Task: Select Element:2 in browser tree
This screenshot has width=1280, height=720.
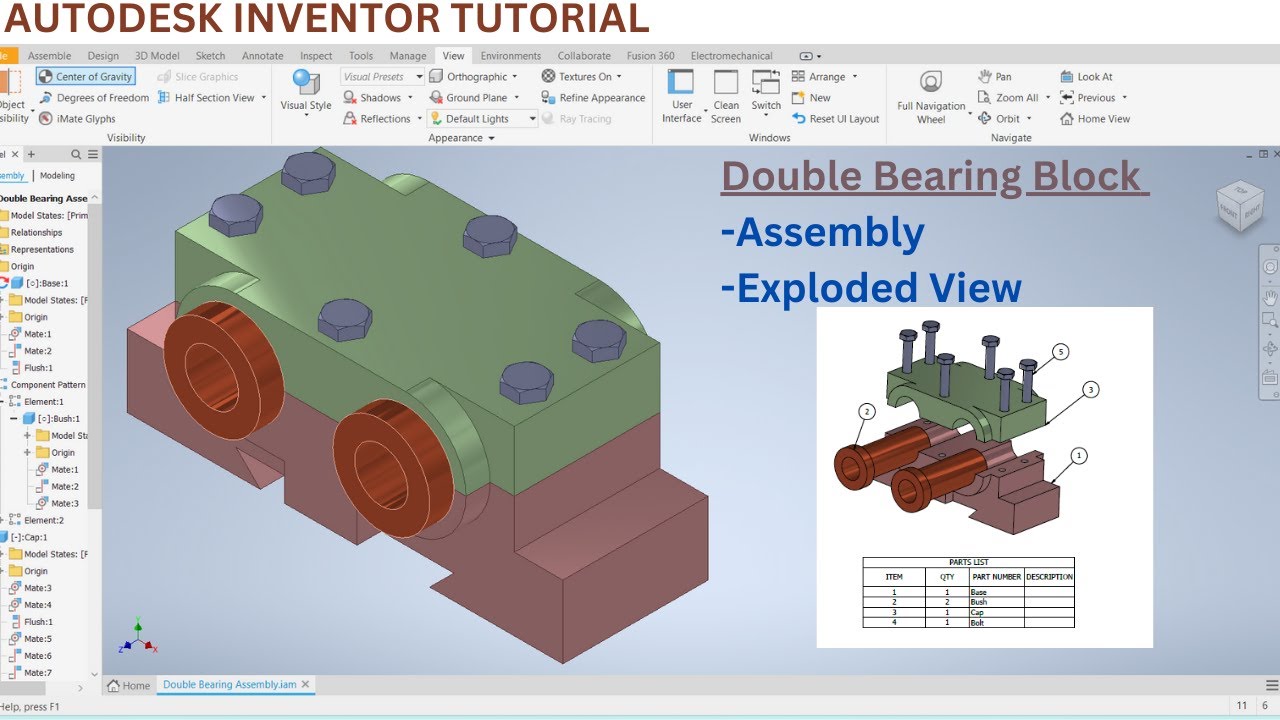Action: point(44,520)
